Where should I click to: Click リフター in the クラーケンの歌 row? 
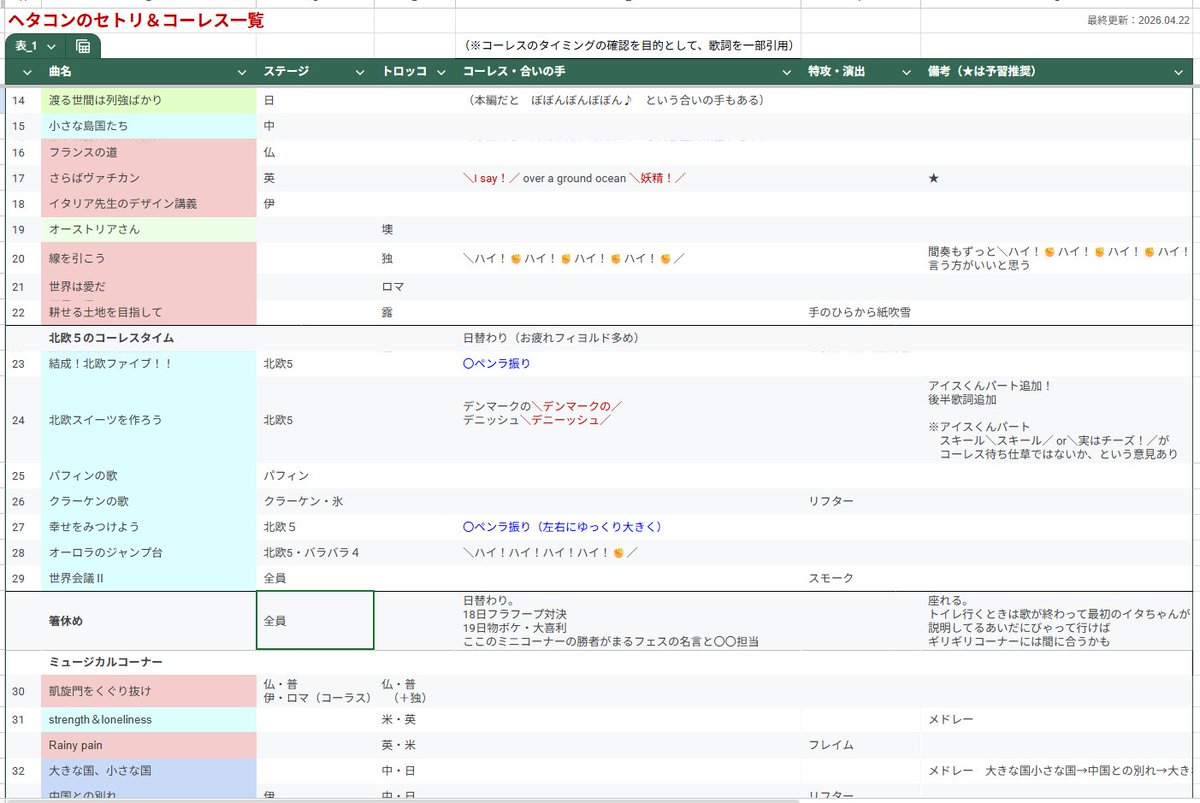pyautogui.click(x=861, y=501)
